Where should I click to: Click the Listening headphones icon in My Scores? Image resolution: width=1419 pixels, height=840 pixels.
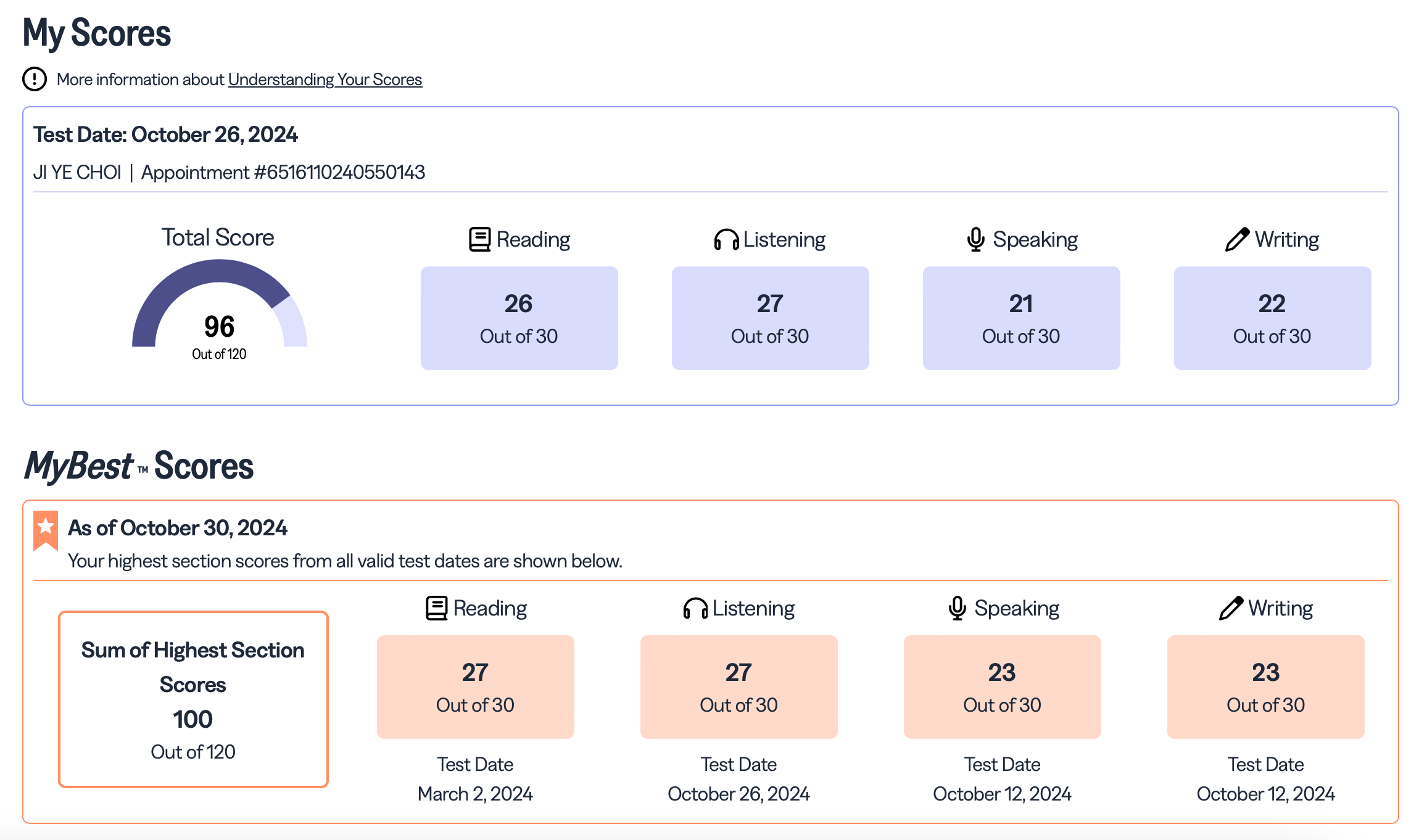click(x=726, y=239)
